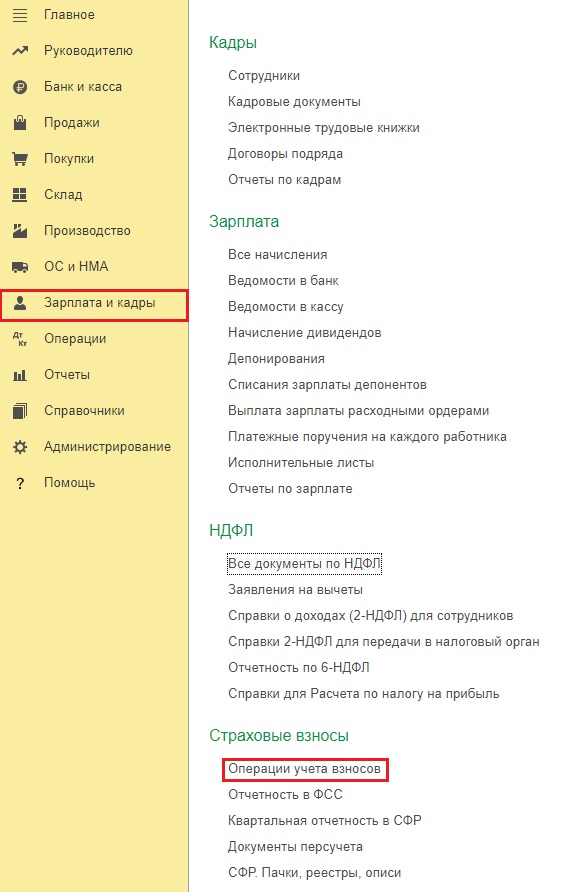Open the Отчеты section in sidebar
Image resolution: width=569 pixels, height=892 pixels.
[67, 375]
